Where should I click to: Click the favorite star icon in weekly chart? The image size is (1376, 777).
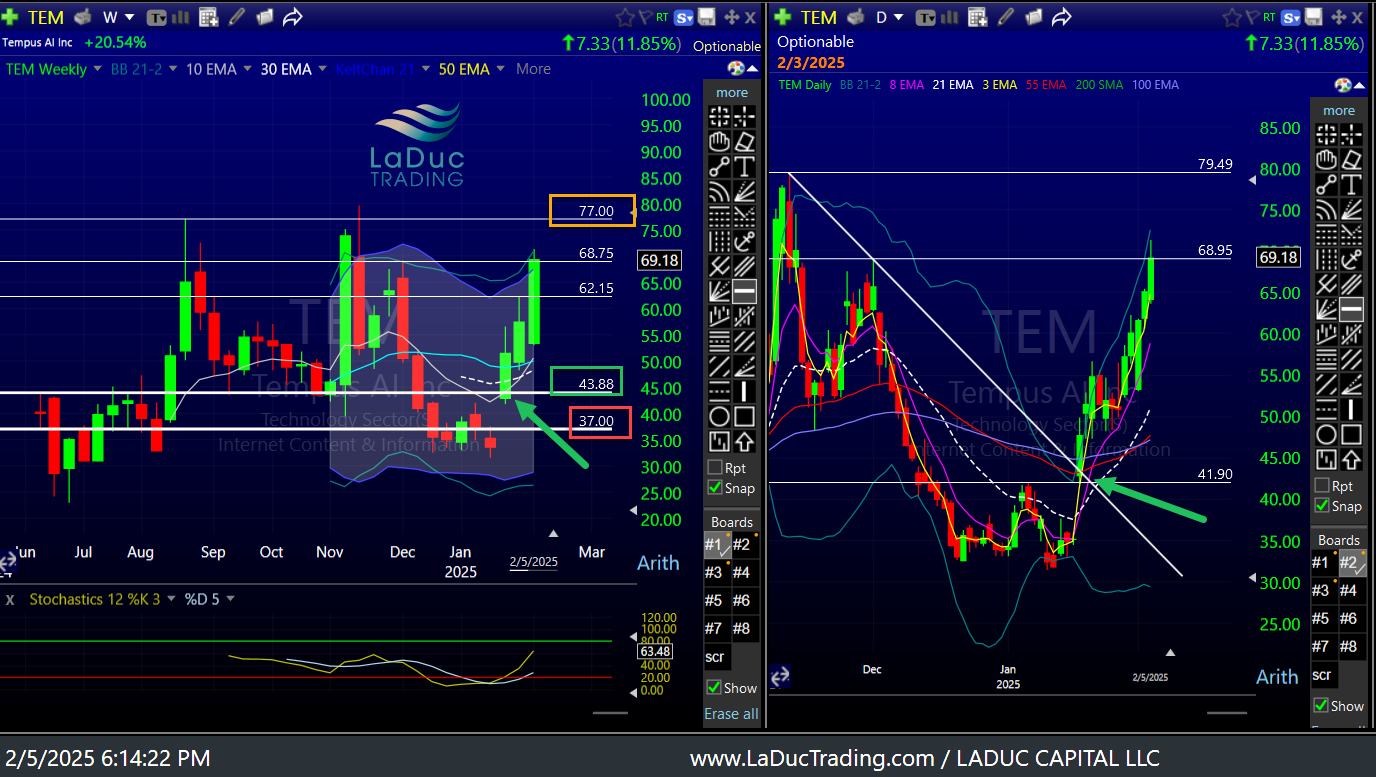click(x=625, y=17)
